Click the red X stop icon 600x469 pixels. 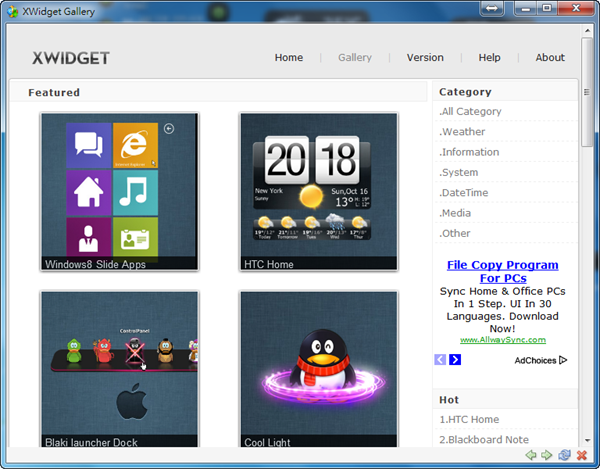582,455
